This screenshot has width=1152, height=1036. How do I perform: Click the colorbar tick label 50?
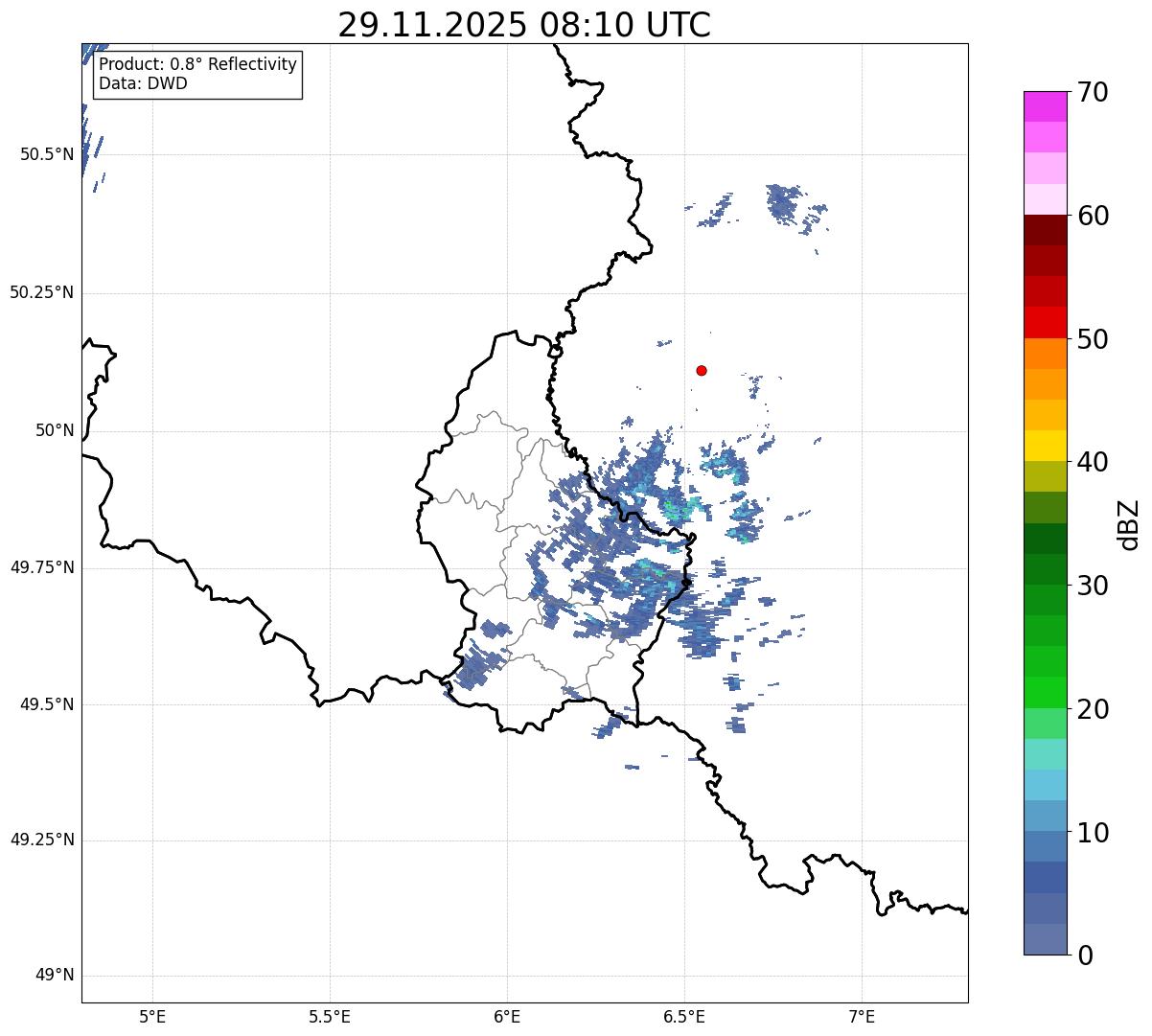click(1093, 339)
